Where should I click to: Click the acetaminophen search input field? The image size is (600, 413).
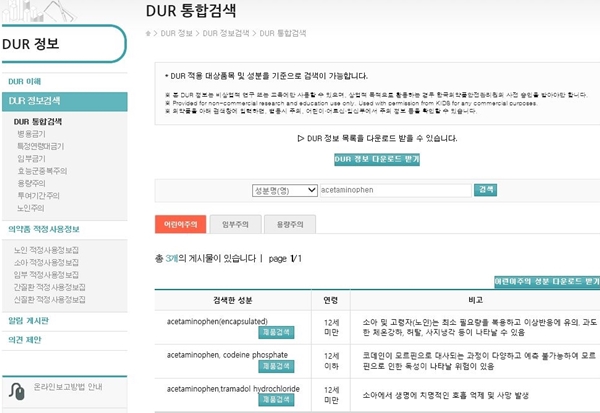point(395,189)
